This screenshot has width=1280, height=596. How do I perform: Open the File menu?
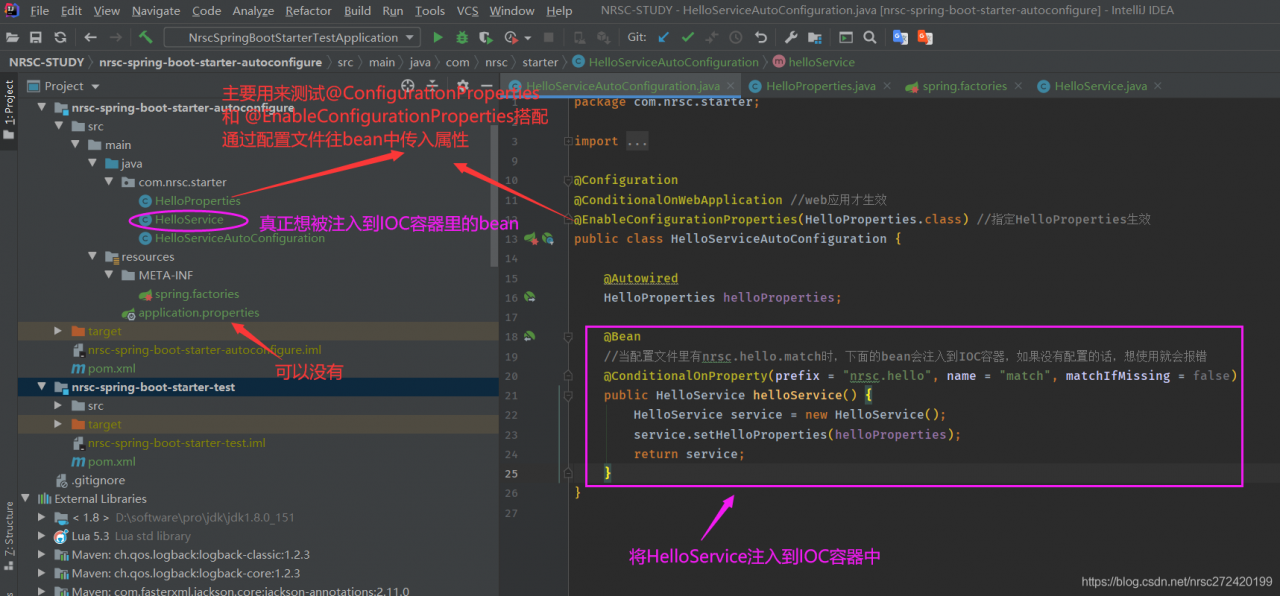pyautogui.click(x=39, y=11)
